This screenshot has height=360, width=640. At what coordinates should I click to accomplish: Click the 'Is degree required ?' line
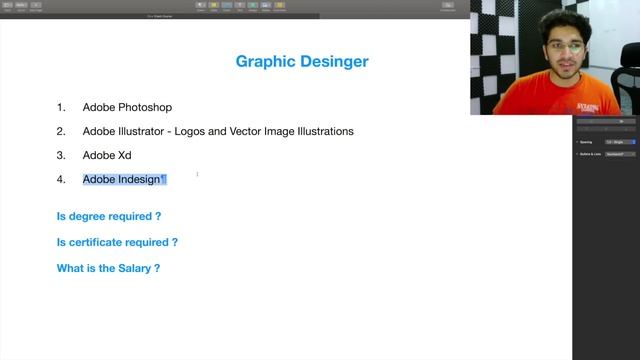pyautogui.click(x=109, y=216)
